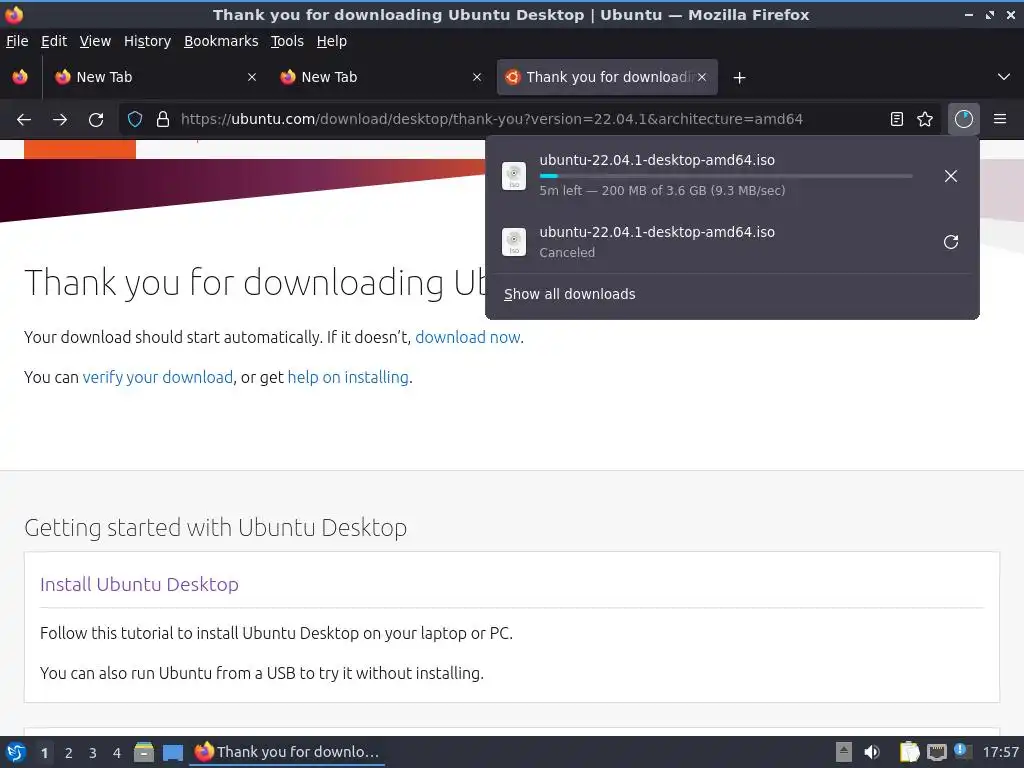This screenshot has height=768, width=1024.
Task: Open file manager from taskbar
Action: click(144, 752)
